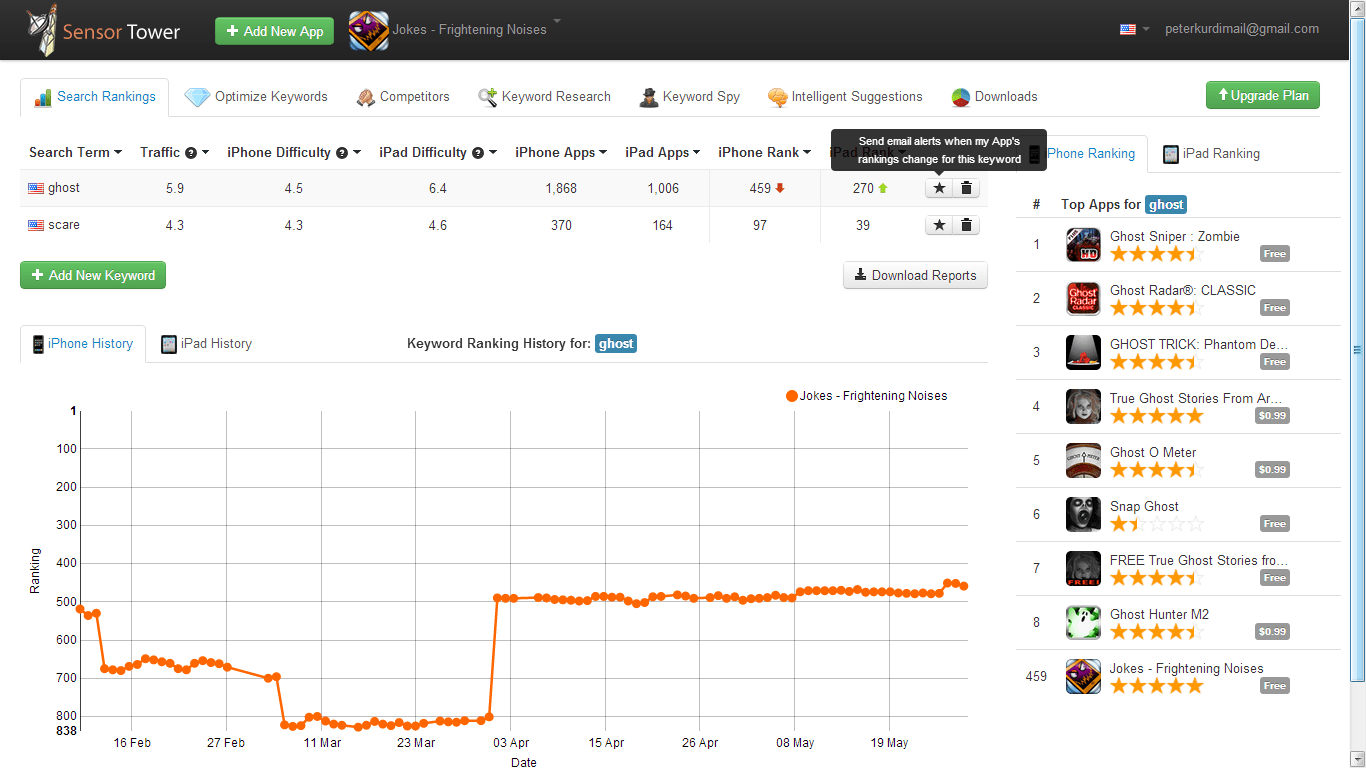Viewport: 1366px width, 768px height.
Task: Toggle Jokes - Frightening Noises chart legend
Action: [x=867, y=396]
